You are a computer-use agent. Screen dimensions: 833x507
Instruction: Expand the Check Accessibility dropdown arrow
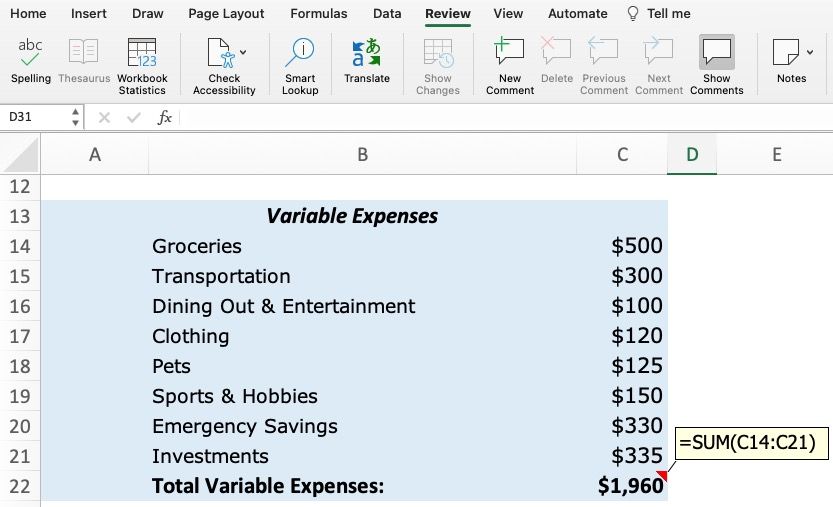tap(243, 52)
